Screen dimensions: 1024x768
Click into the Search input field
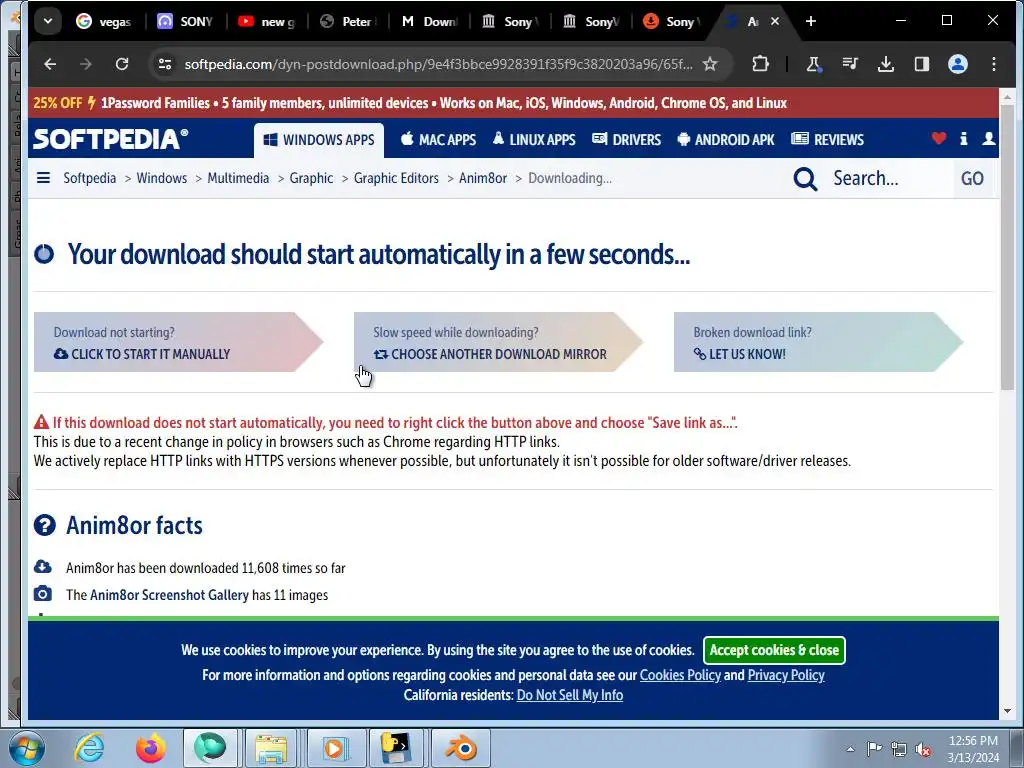(x=888, y=178)
